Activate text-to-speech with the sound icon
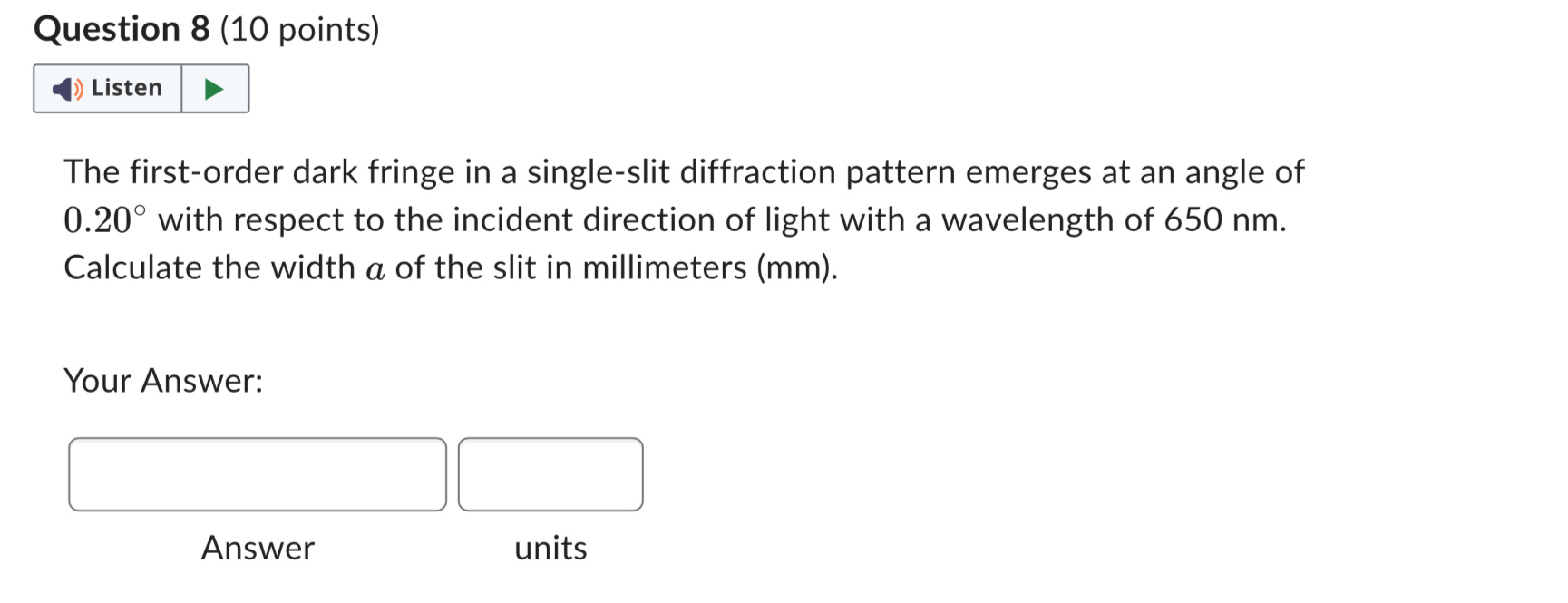The height and width of the screenshot is (603, 1568). pos(65,88)
